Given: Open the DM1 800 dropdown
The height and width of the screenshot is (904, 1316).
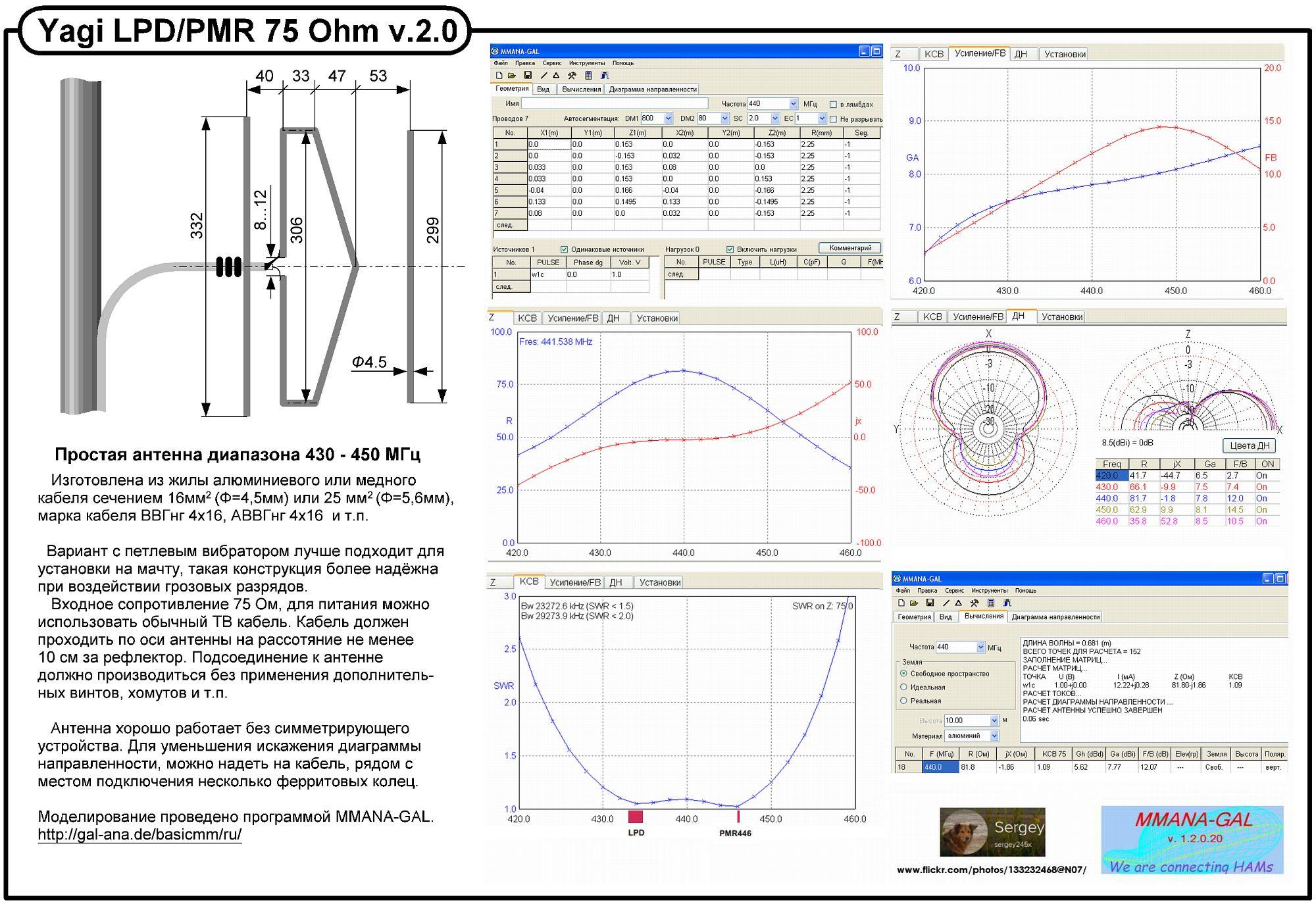Looking at the screenshot, I should (x=669, y=118).
